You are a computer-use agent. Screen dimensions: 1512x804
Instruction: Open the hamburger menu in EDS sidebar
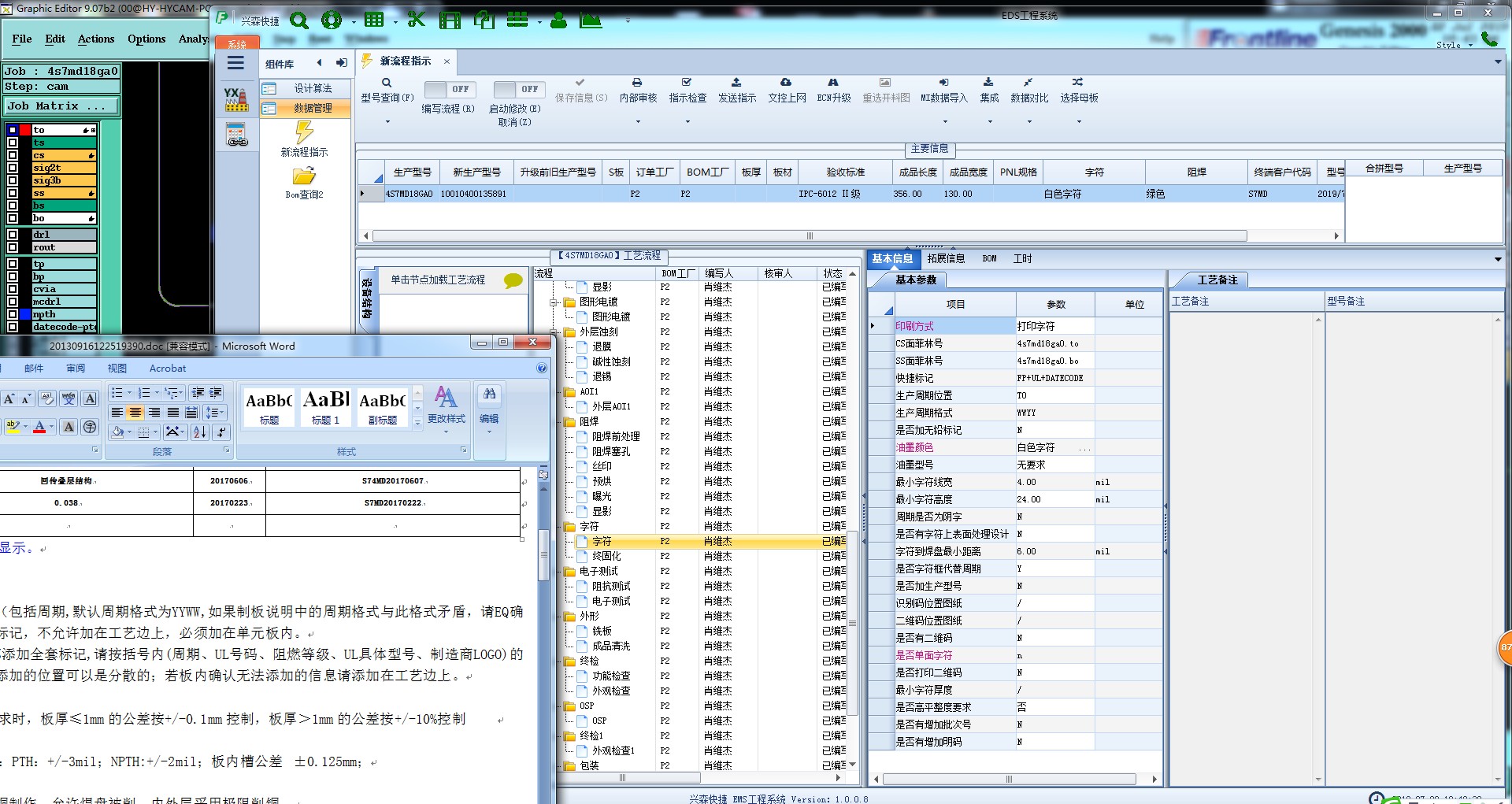coord(235,63)
